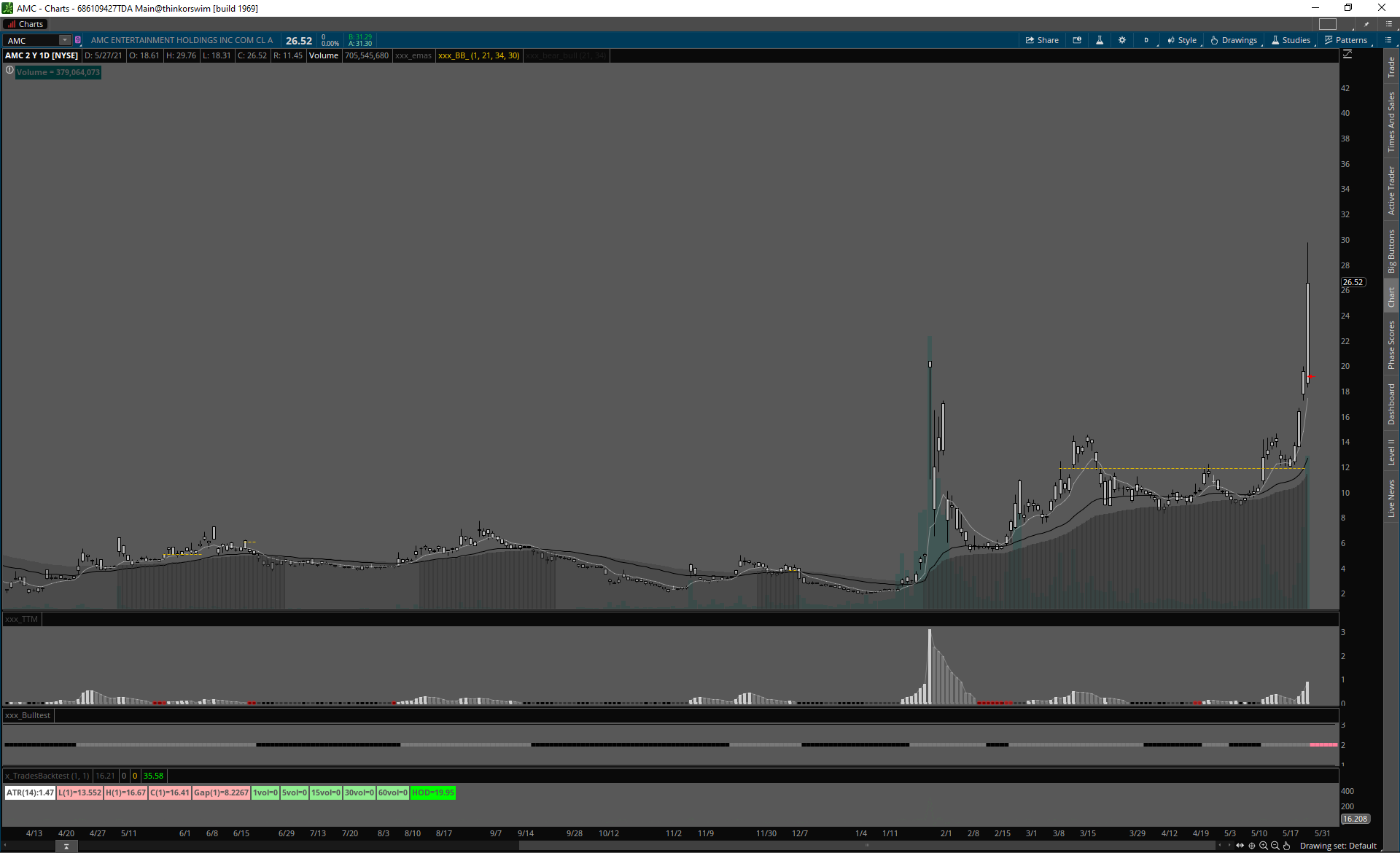The width and height of the screenshot is (1400, 853).
Task: Toggle the price axis scale icon
Action: point(1347,55)
